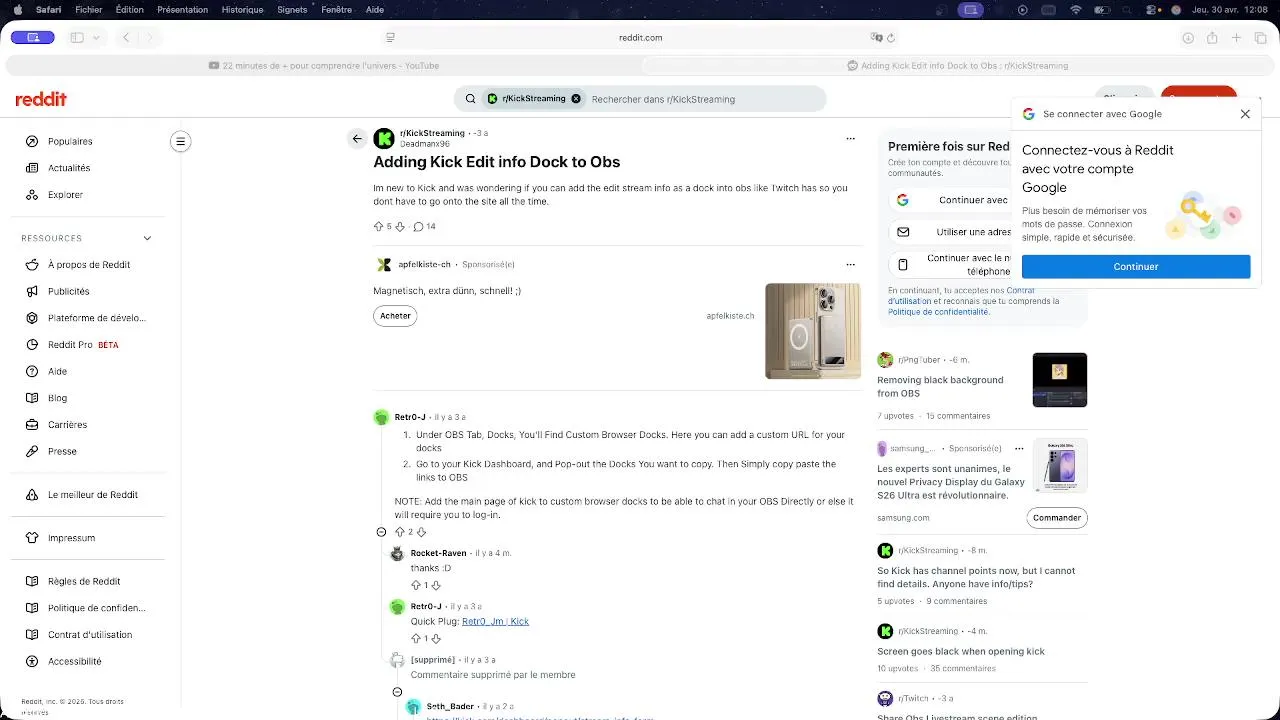Go to Actualités in the sidebar

[69, 168]
